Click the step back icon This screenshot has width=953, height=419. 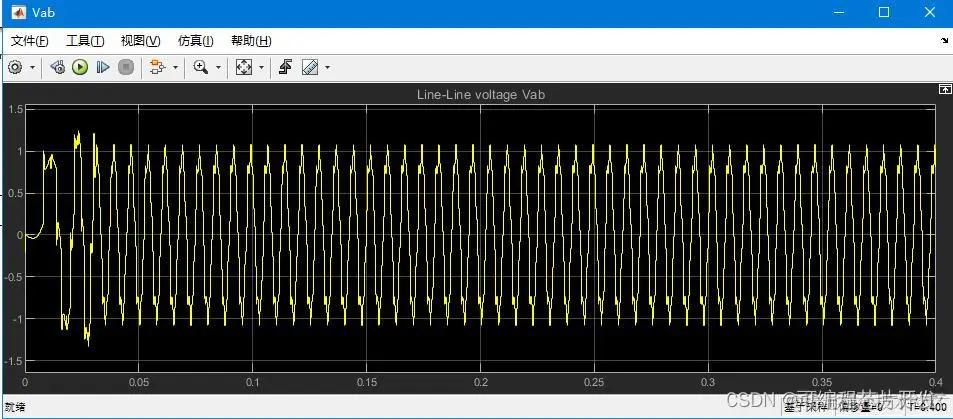(58, 67)
